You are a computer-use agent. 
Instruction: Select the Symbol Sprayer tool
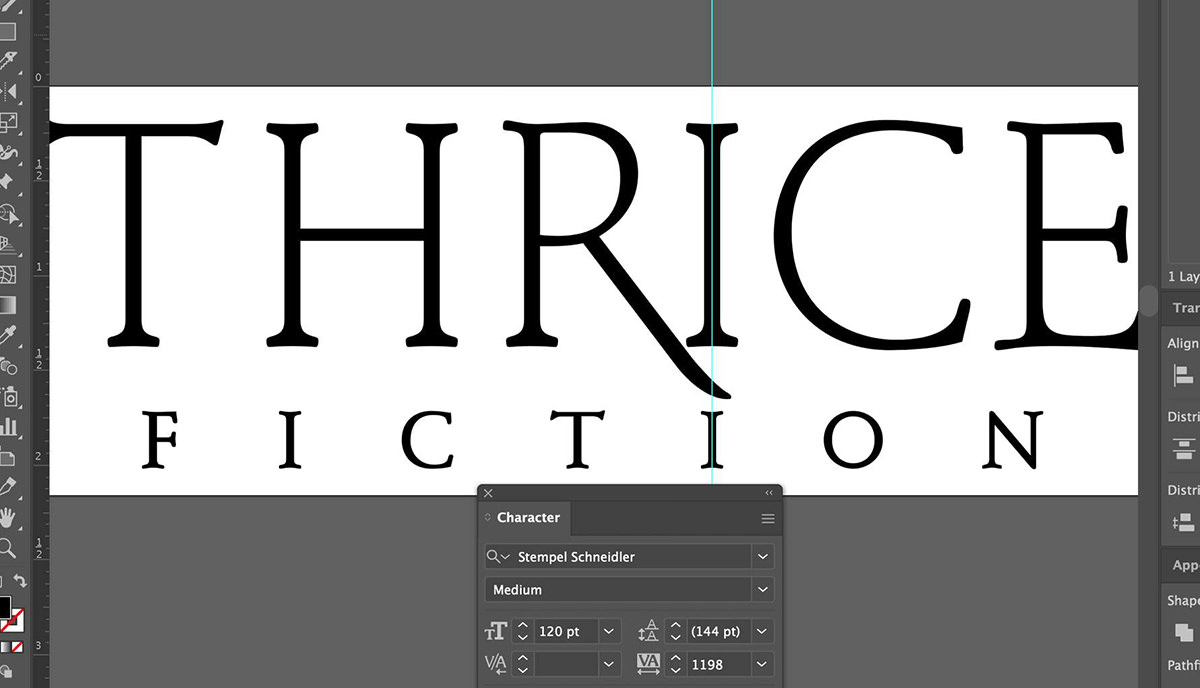9,397
